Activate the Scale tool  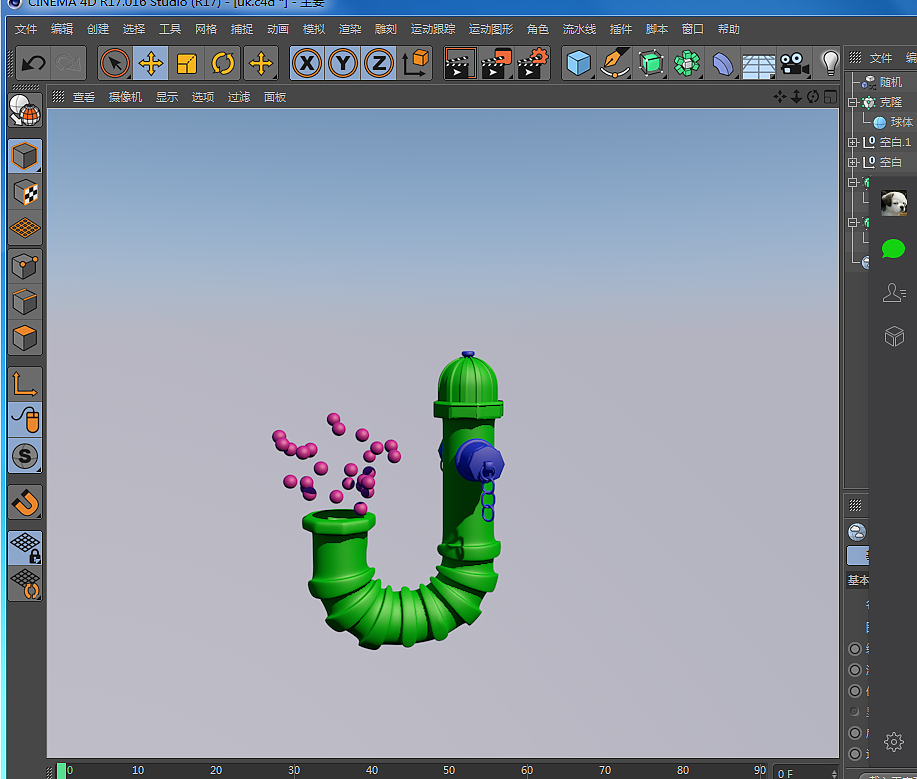pos(187,63)
